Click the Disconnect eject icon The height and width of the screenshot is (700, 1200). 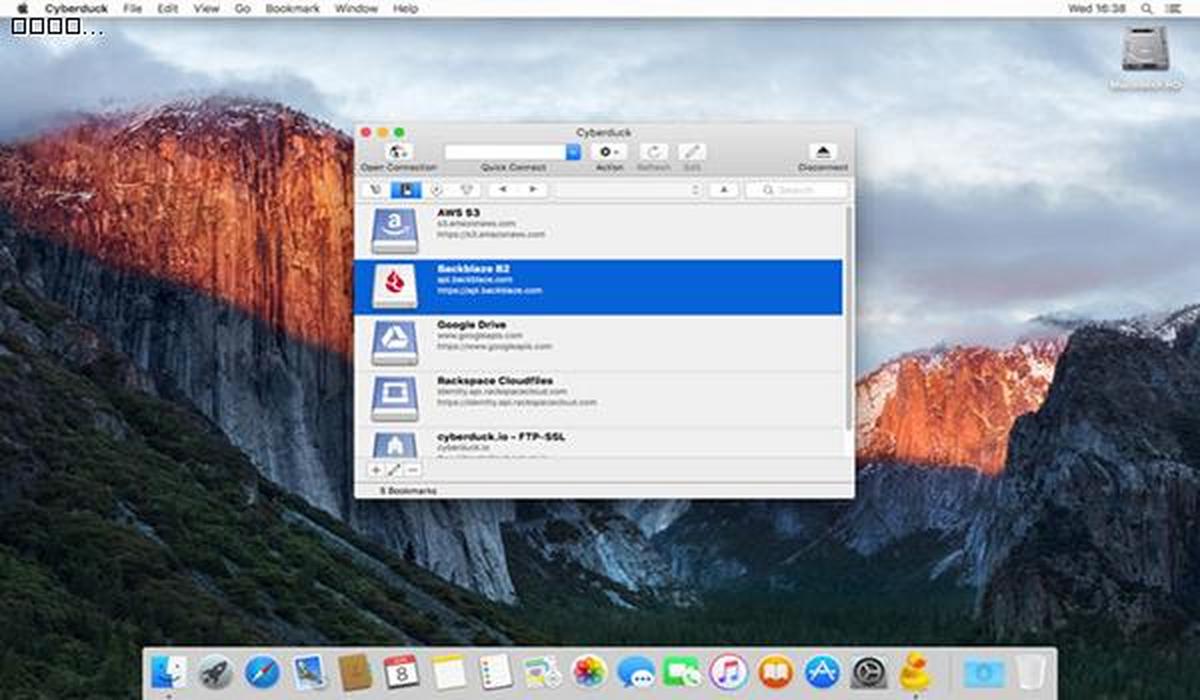point(822,149)
